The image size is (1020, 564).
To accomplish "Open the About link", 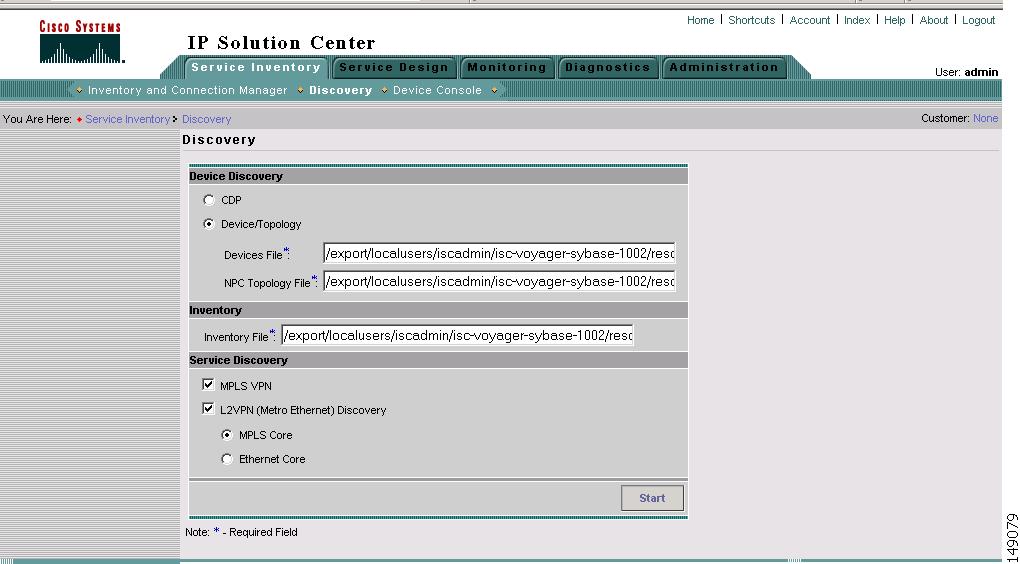I will tap(933, 20).
